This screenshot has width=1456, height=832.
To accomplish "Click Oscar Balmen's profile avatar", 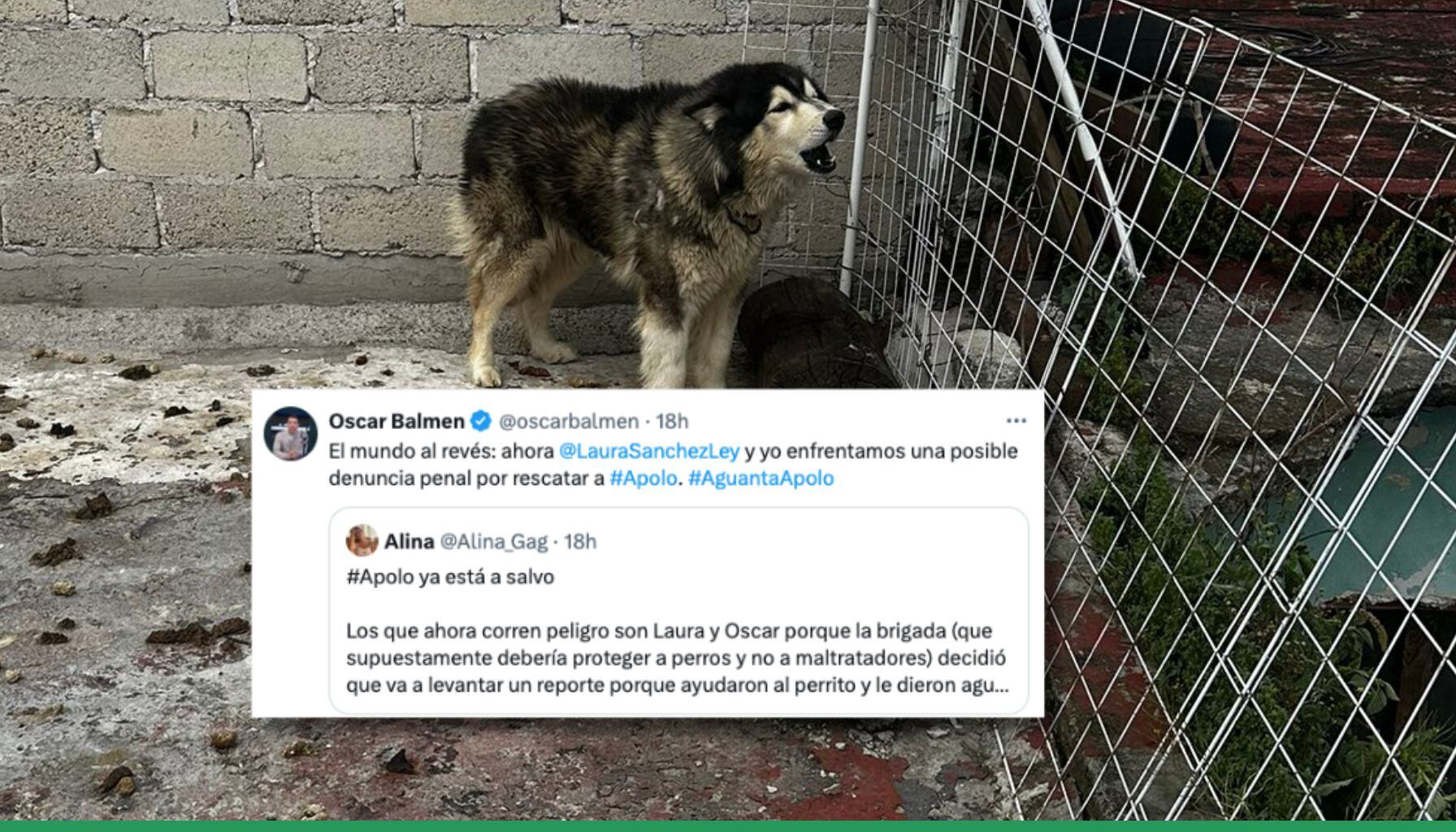I will pyautogui.click(x=291, y=435).
